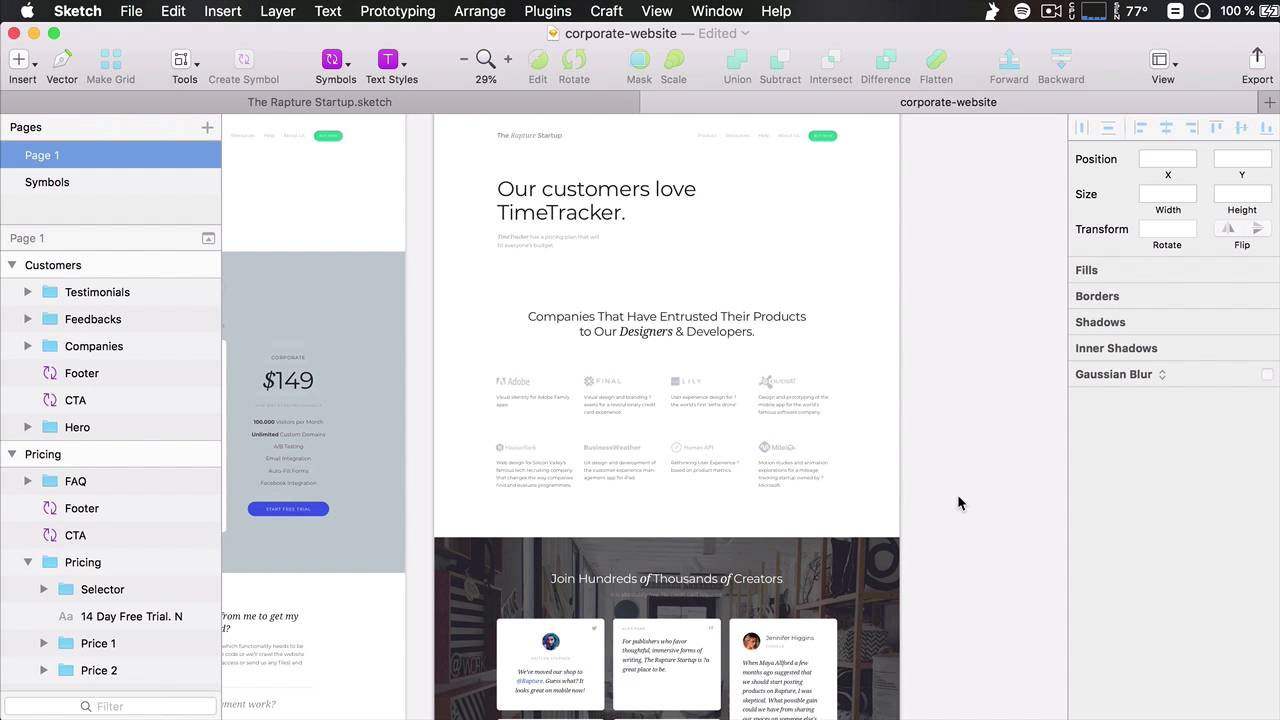Click the align bottom edges icon in inspector
Image resolution: width=1280 pixels, height=720 pixels.
(x=1266, y=128)
